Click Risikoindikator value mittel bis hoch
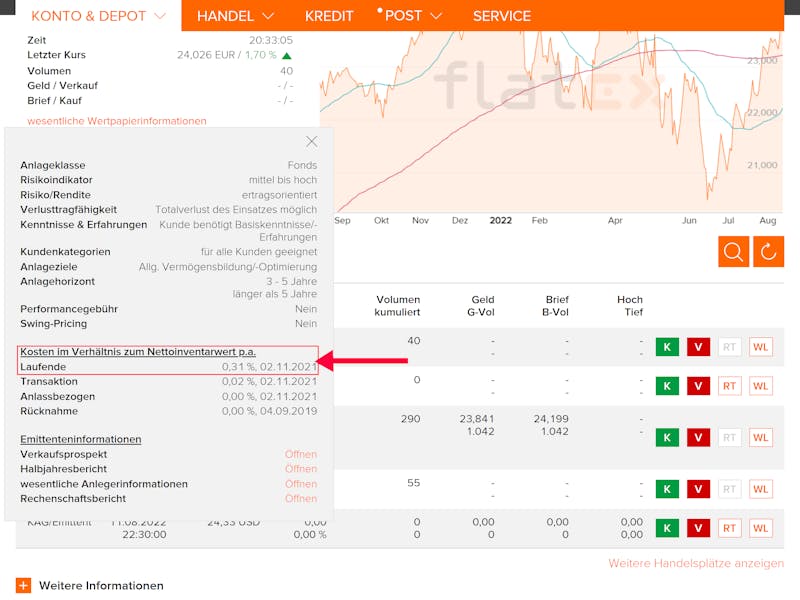Viewport: 800px width, 600px height. [283, 180]
